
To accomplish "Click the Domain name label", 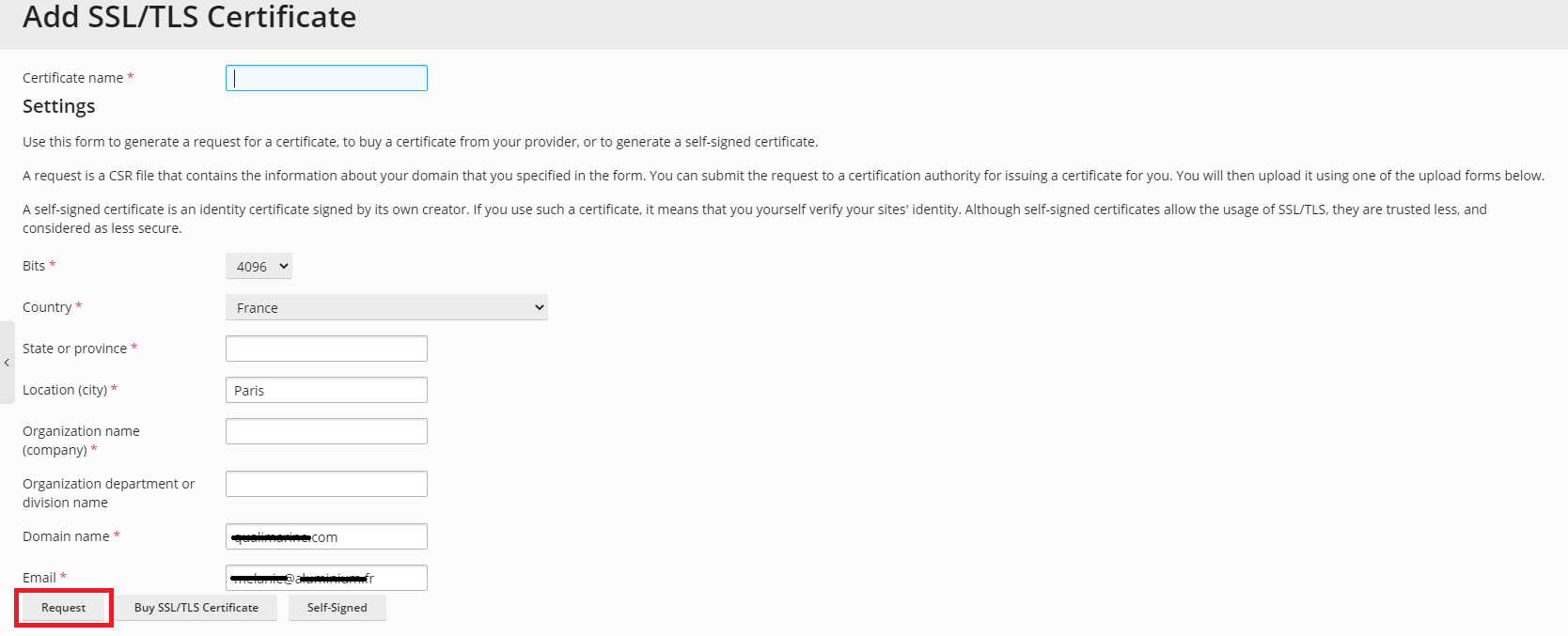I will pyautogui.click(x=66, y=536).
